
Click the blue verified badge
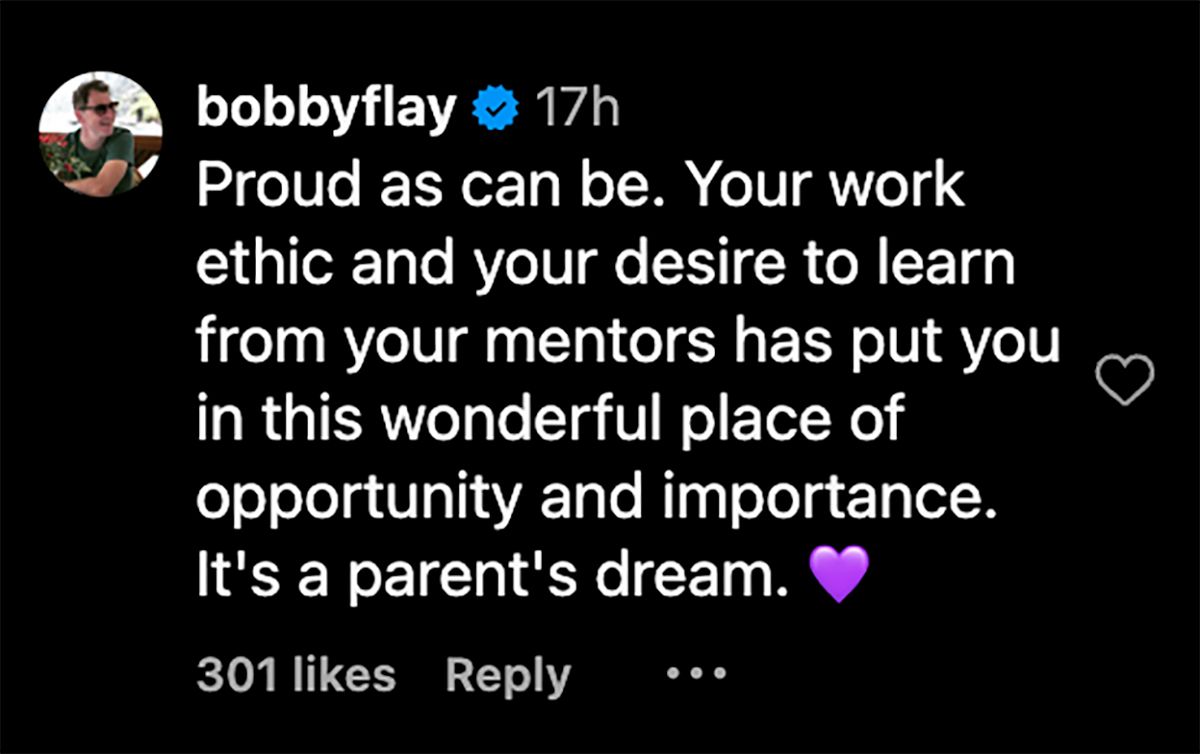coord(497,109)
